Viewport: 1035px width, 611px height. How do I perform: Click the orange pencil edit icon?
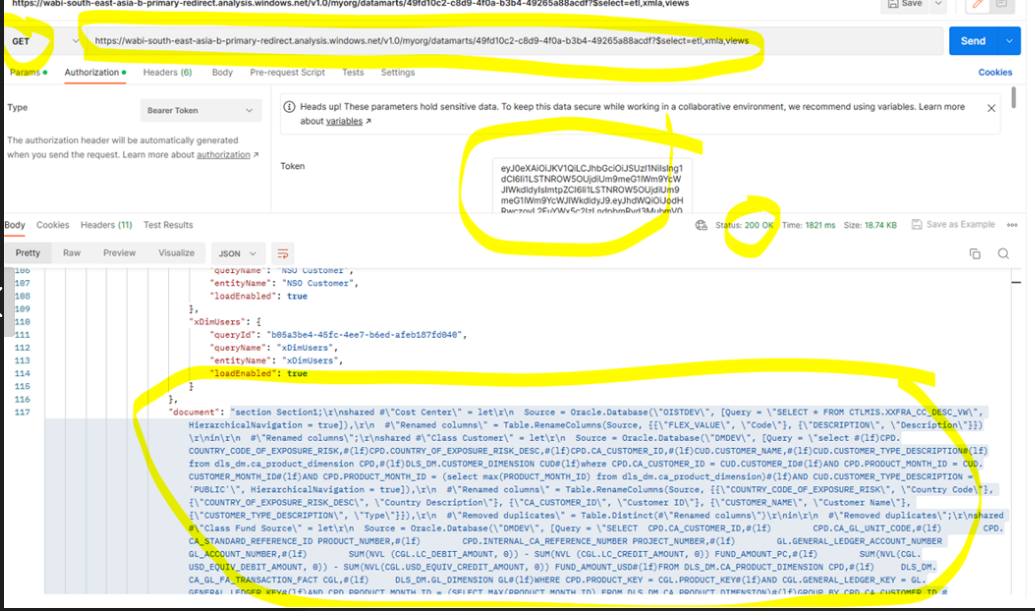978,4
